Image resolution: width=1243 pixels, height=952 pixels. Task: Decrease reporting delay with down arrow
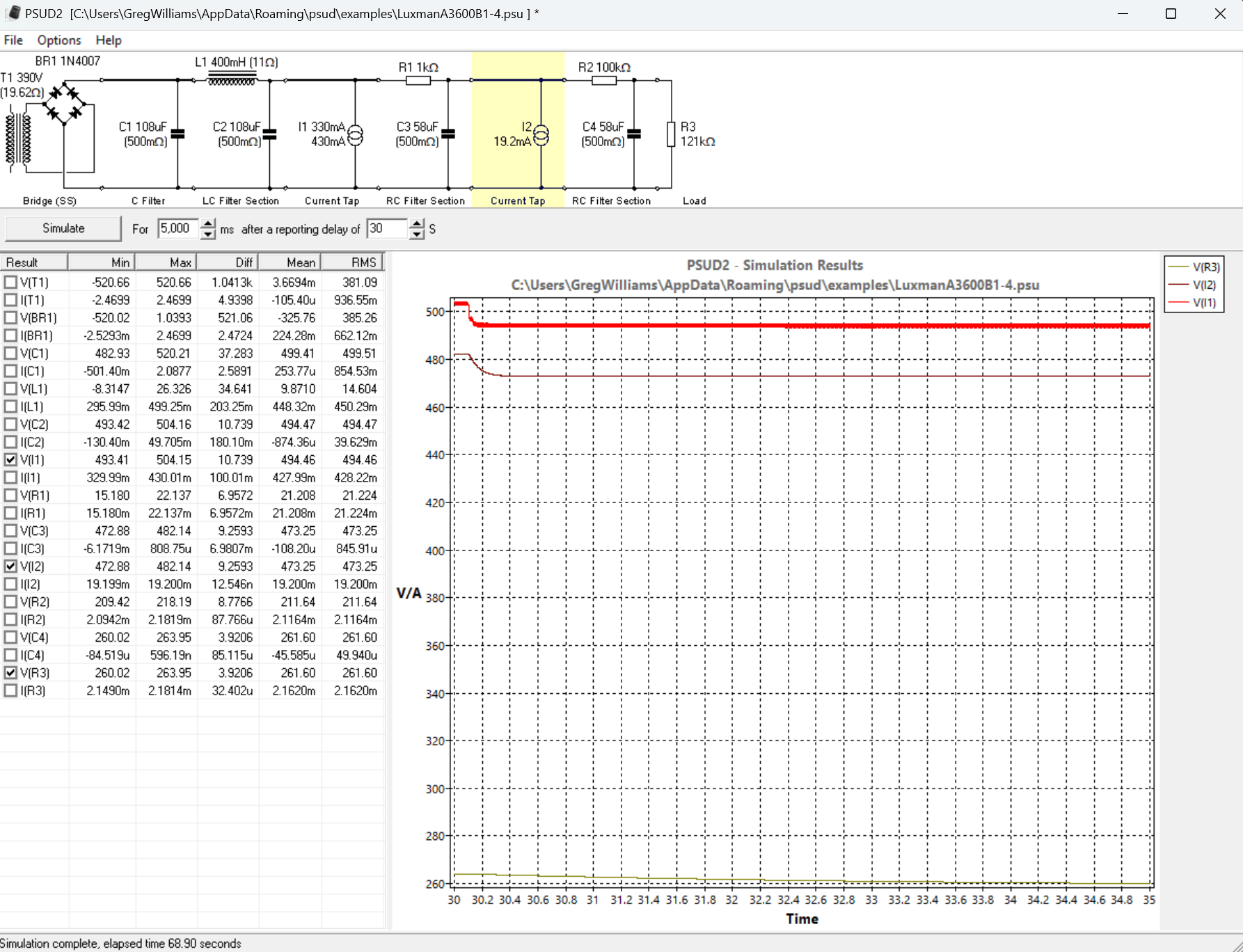(x=416, y=235)
